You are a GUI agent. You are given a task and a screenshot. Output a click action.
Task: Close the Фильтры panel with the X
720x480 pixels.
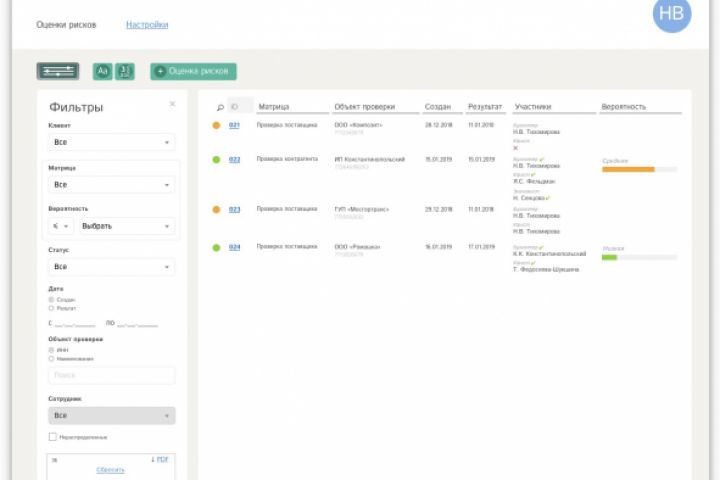[173, 104]
